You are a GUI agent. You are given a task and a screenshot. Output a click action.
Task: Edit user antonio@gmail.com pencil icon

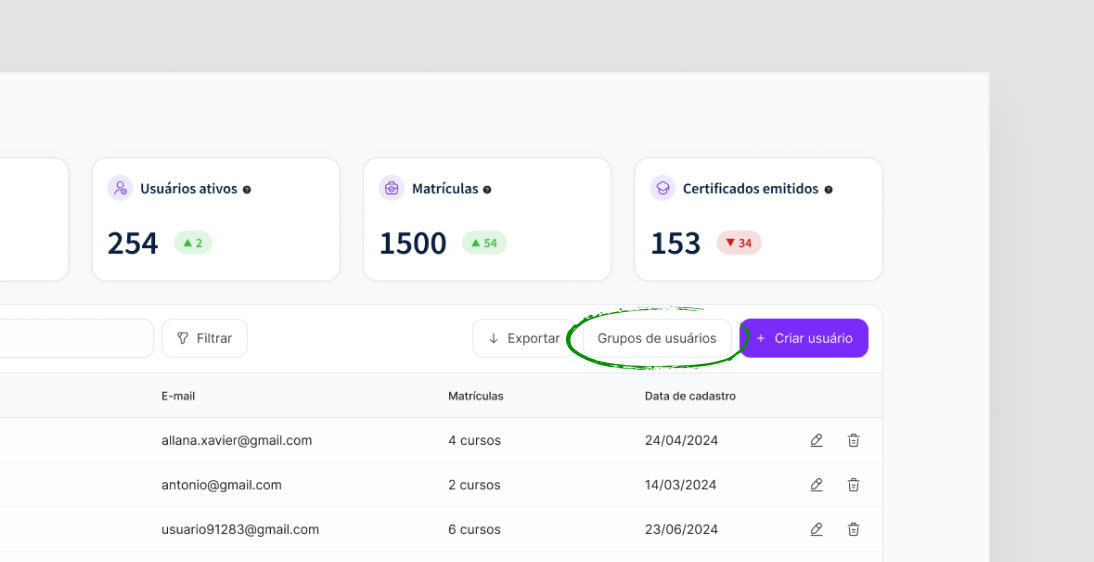[816, 485]
